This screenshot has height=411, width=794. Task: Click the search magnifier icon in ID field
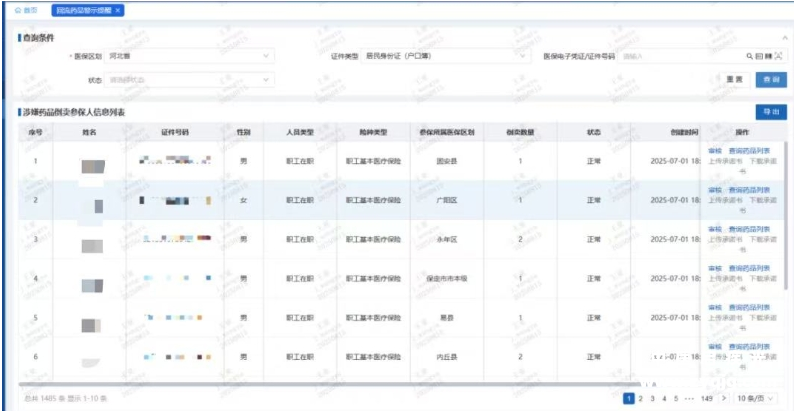pos(749,57)
